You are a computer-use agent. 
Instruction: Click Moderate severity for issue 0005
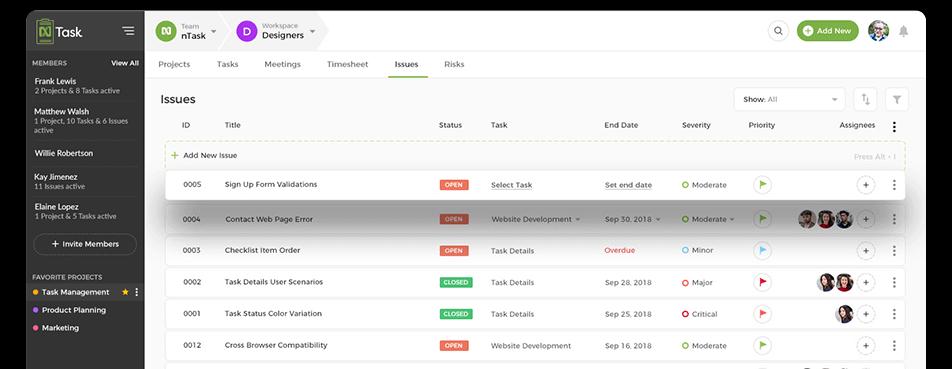pos(704,185)
